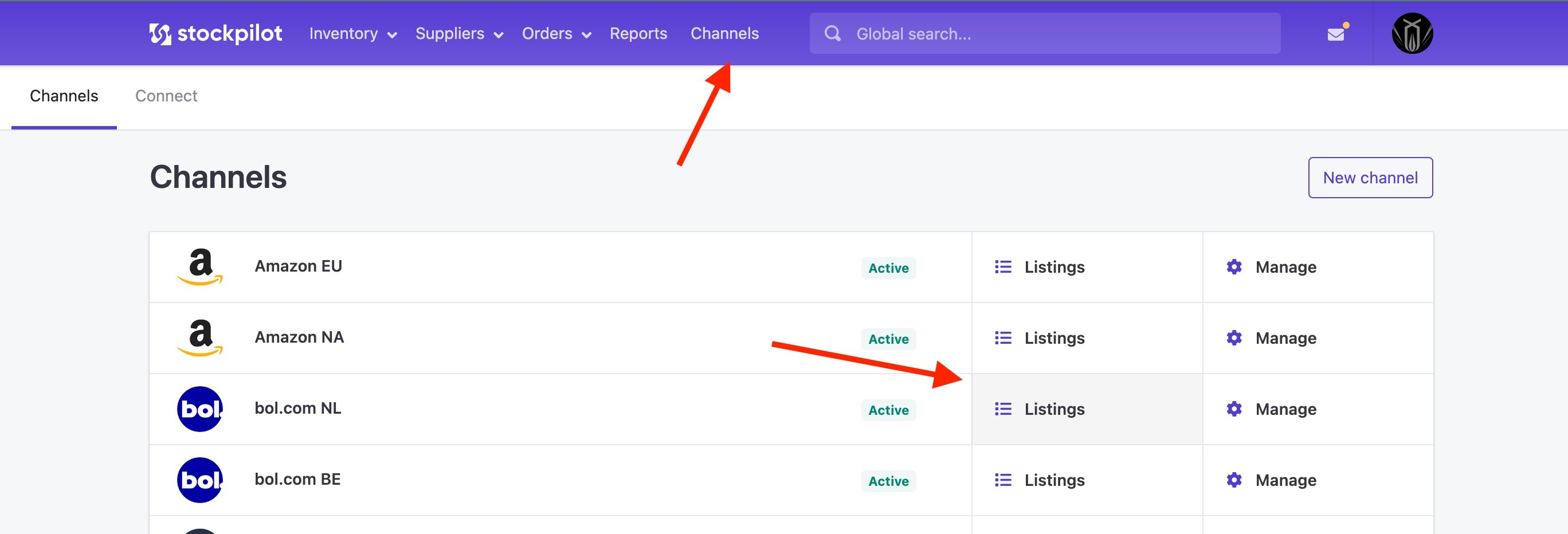Click the gear icon for Amazon NA
The width and height of the screenshot is (1568, 534).
pos(1234,338)
